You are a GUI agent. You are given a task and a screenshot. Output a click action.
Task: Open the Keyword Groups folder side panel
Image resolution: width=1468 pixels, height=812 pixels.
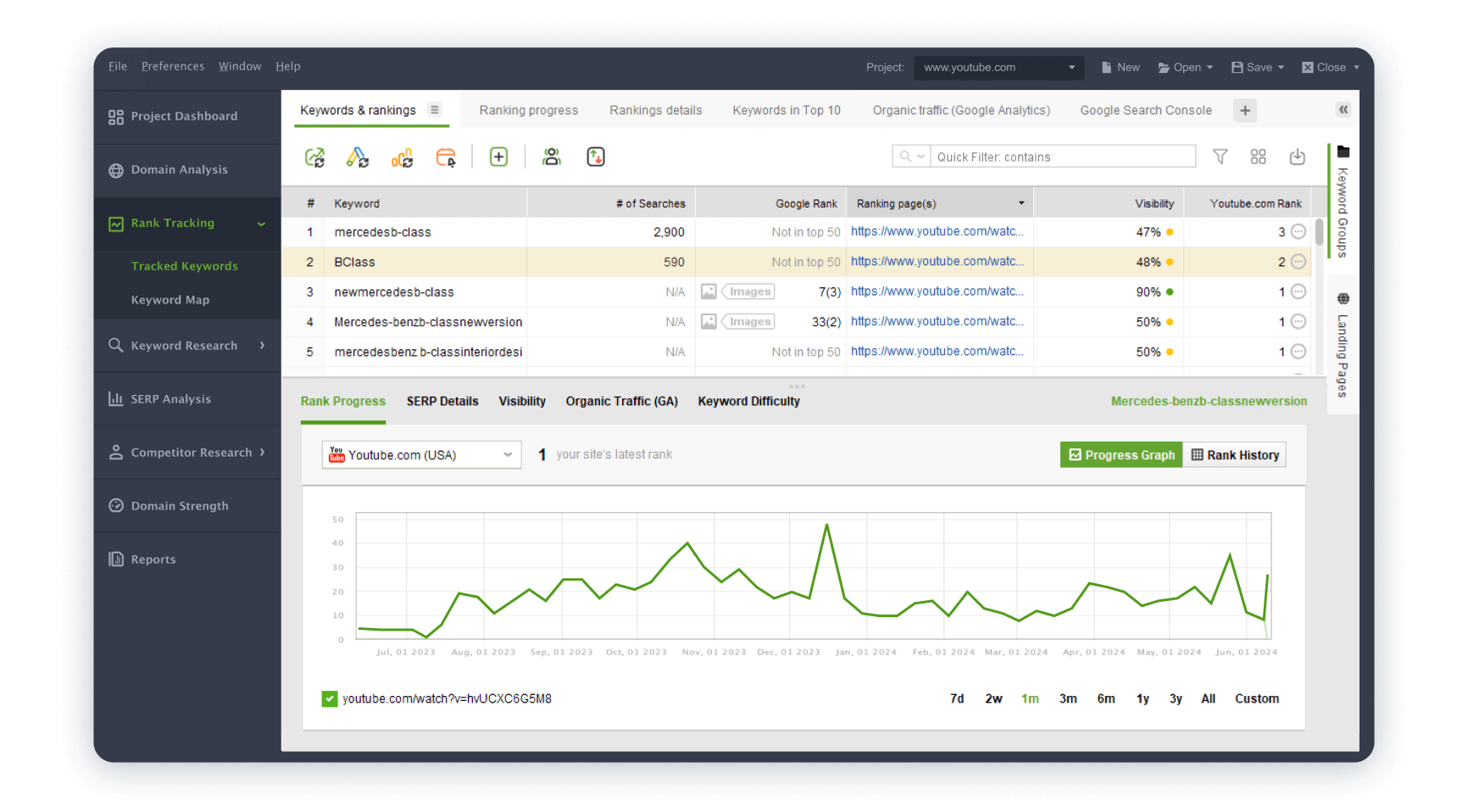click(1343, 202)
